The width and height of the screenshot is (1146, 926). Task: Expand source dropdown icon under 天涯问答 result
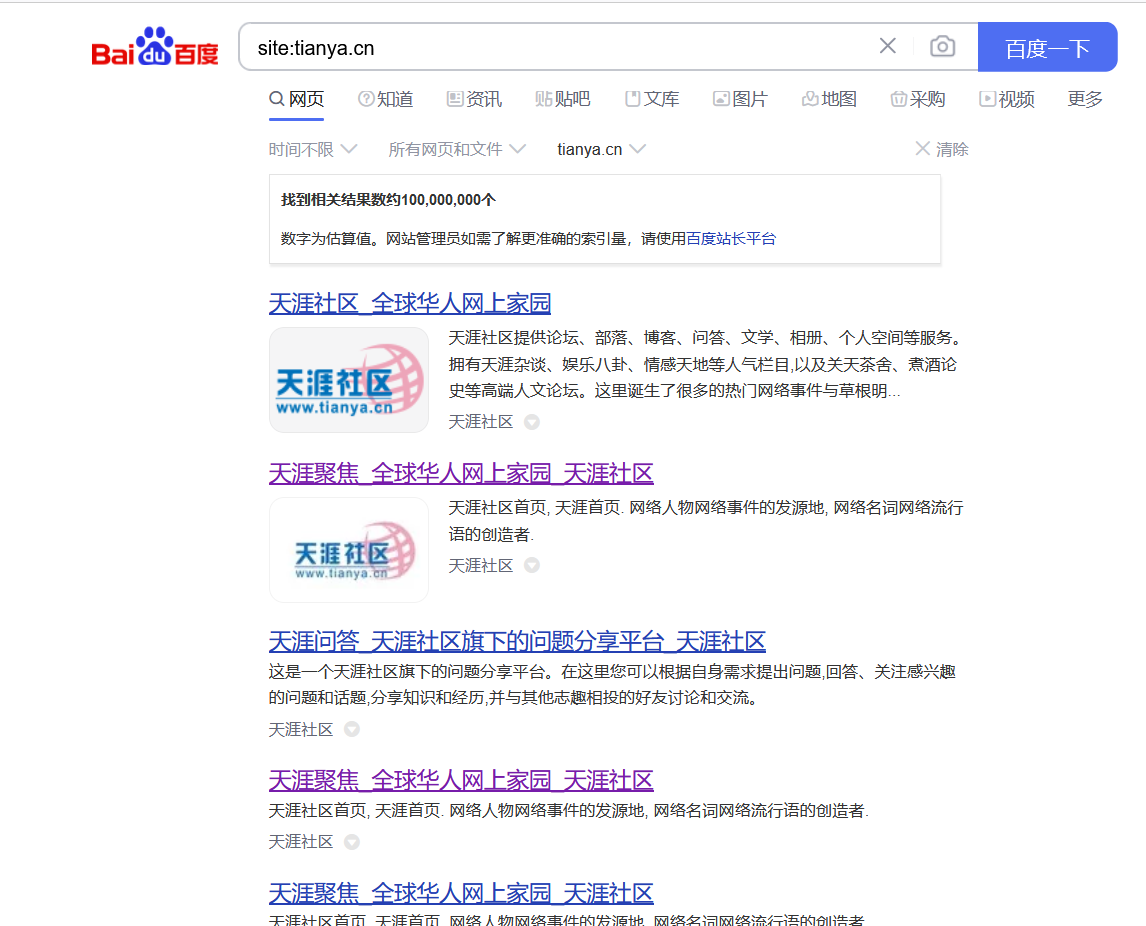[x=352, y=729]
